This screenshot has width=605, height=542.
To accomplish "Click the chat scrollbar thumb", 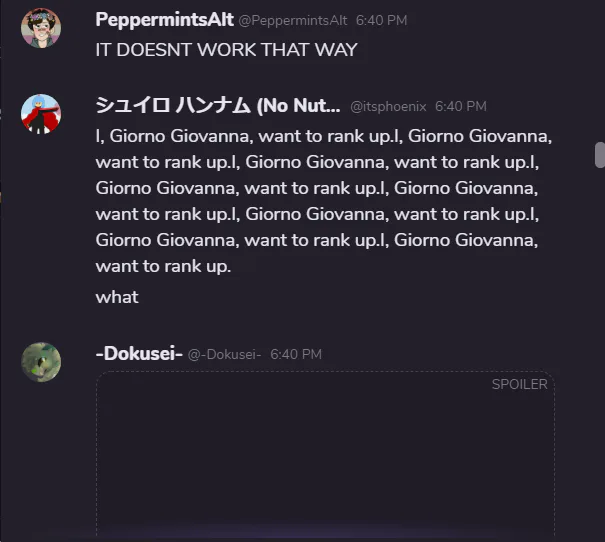I will (600, 155).
